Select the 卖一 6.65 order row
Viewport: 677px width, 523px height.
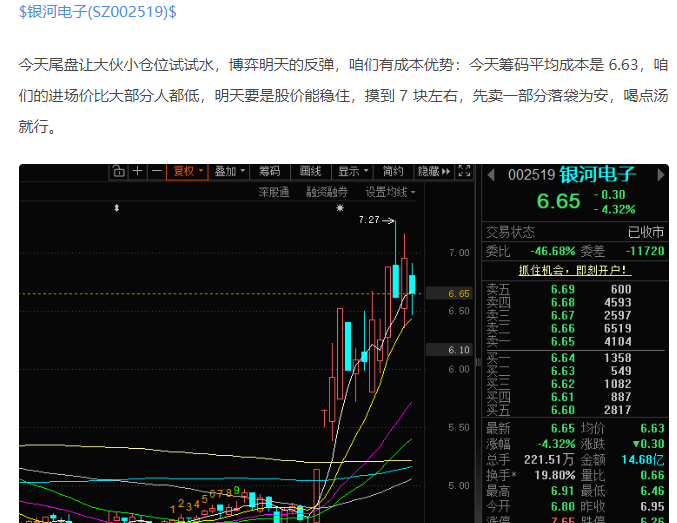tap(575, 342)
